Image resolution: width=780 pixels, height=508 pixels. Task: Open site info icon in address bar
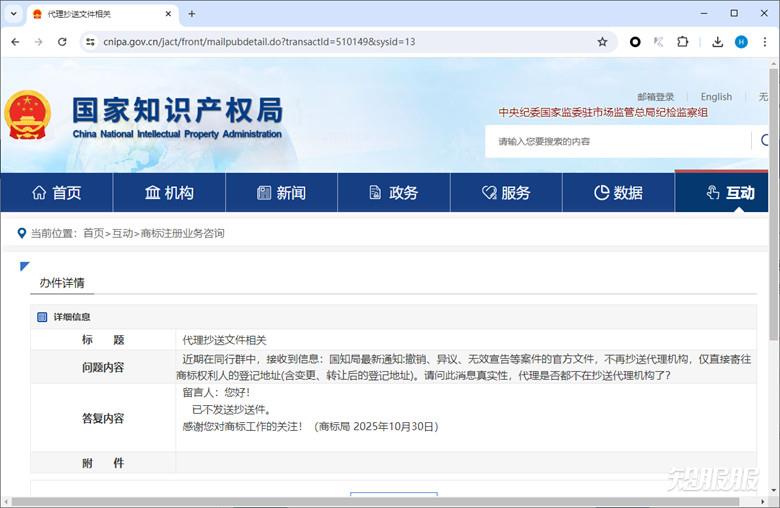coord(90,42)
